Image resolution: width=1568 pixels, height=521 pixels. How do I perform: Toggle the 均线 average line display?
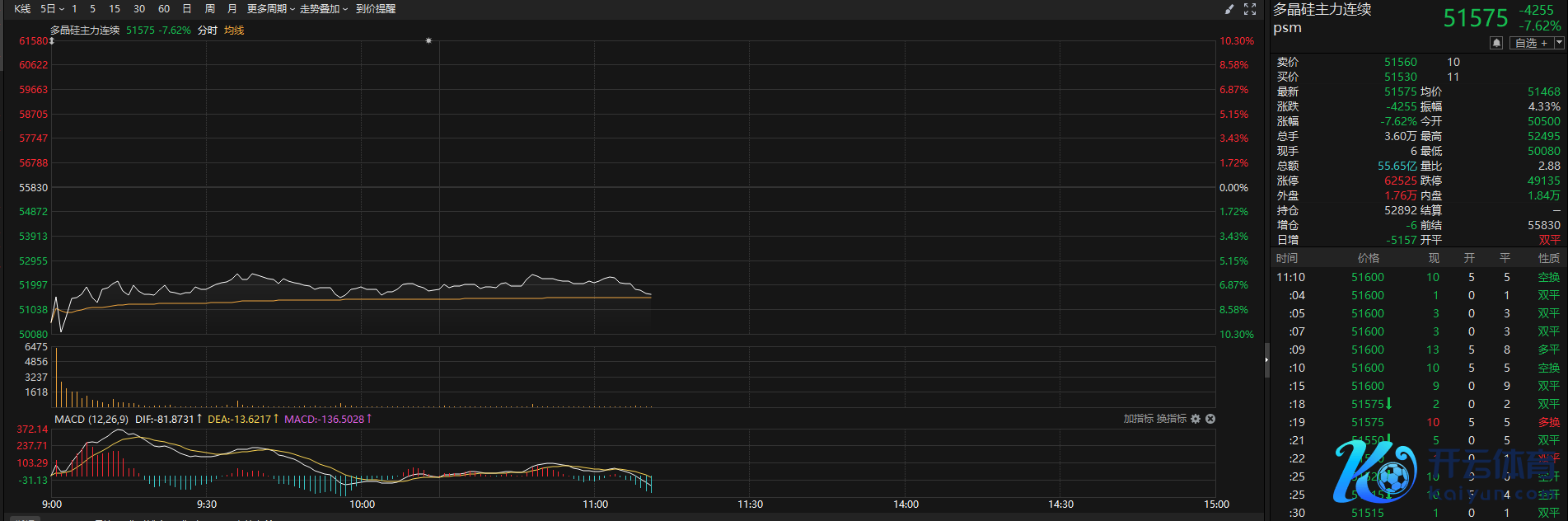(x=234, y=31)
